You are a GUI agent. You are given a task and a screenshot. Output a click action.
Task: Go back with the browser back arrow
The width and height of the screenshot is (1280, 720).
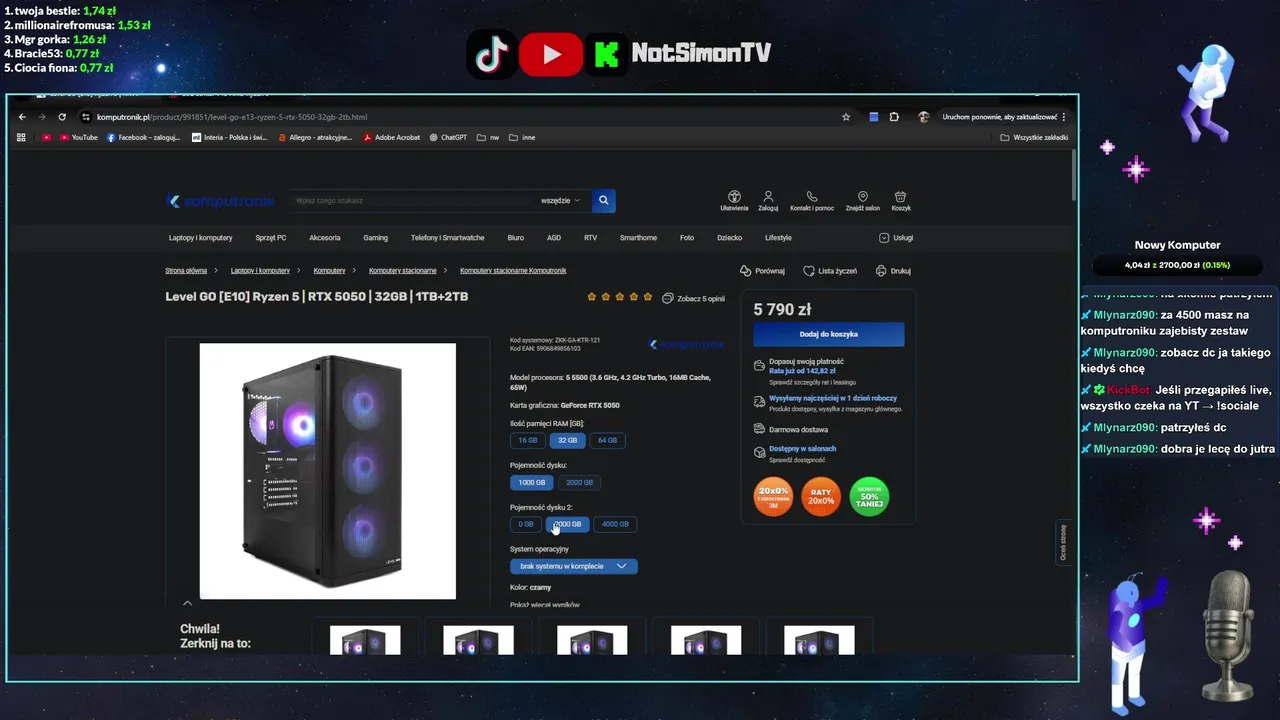22,117
